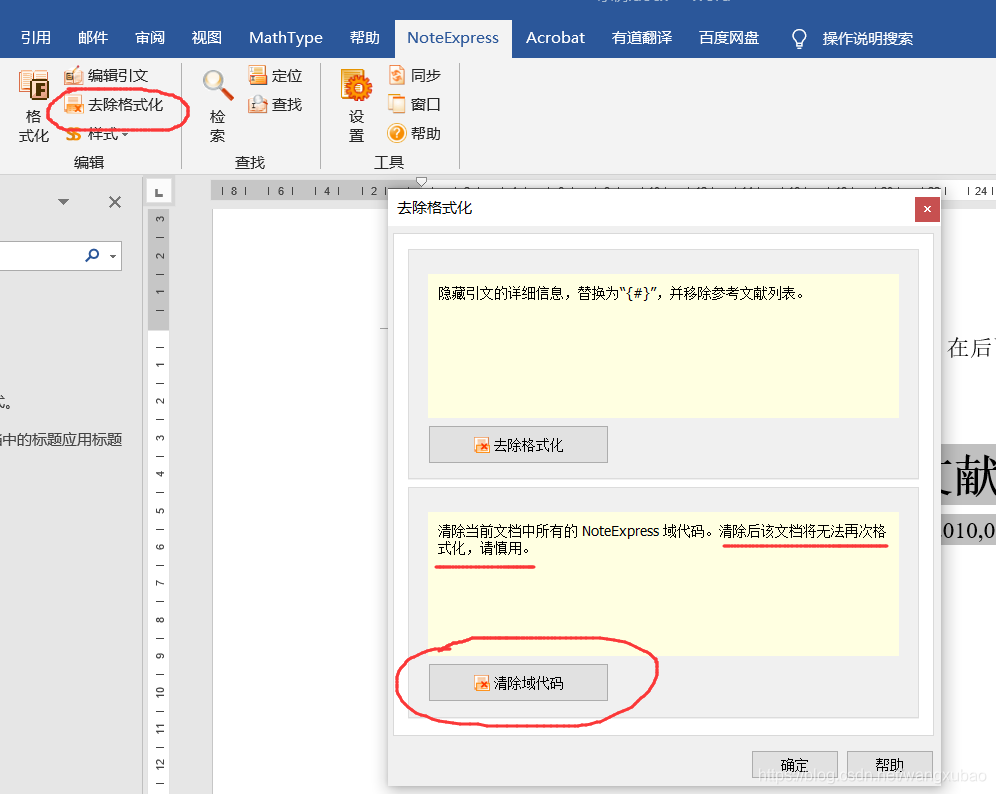Viewport: 996px width, 794px height.
Task: Open NoteExpress 设置 (Settings)
Action: [356, 106]
